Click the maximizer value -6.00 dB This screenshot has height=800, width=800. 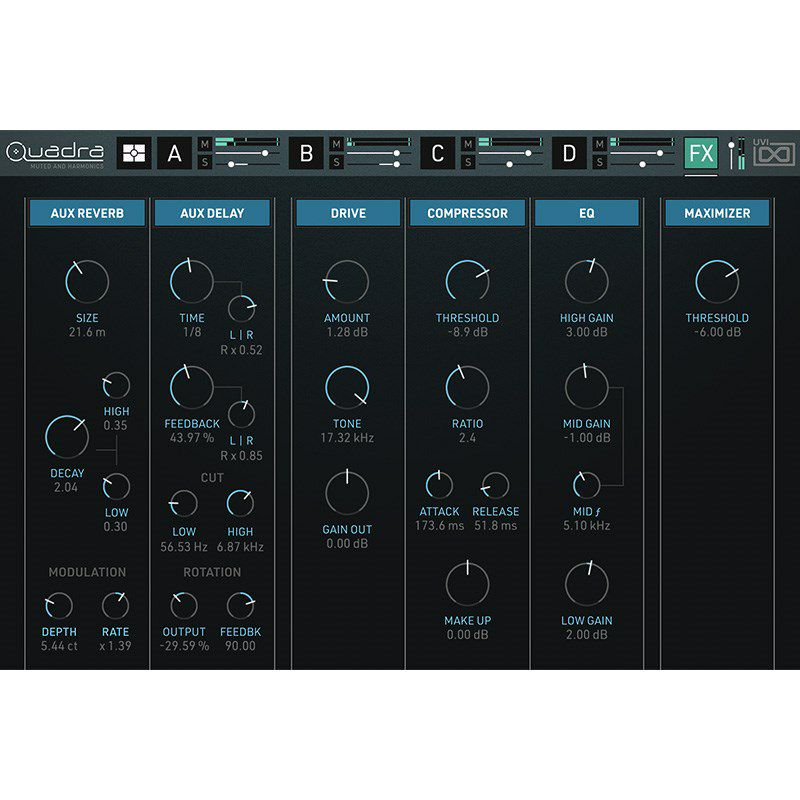click(717, 332)
